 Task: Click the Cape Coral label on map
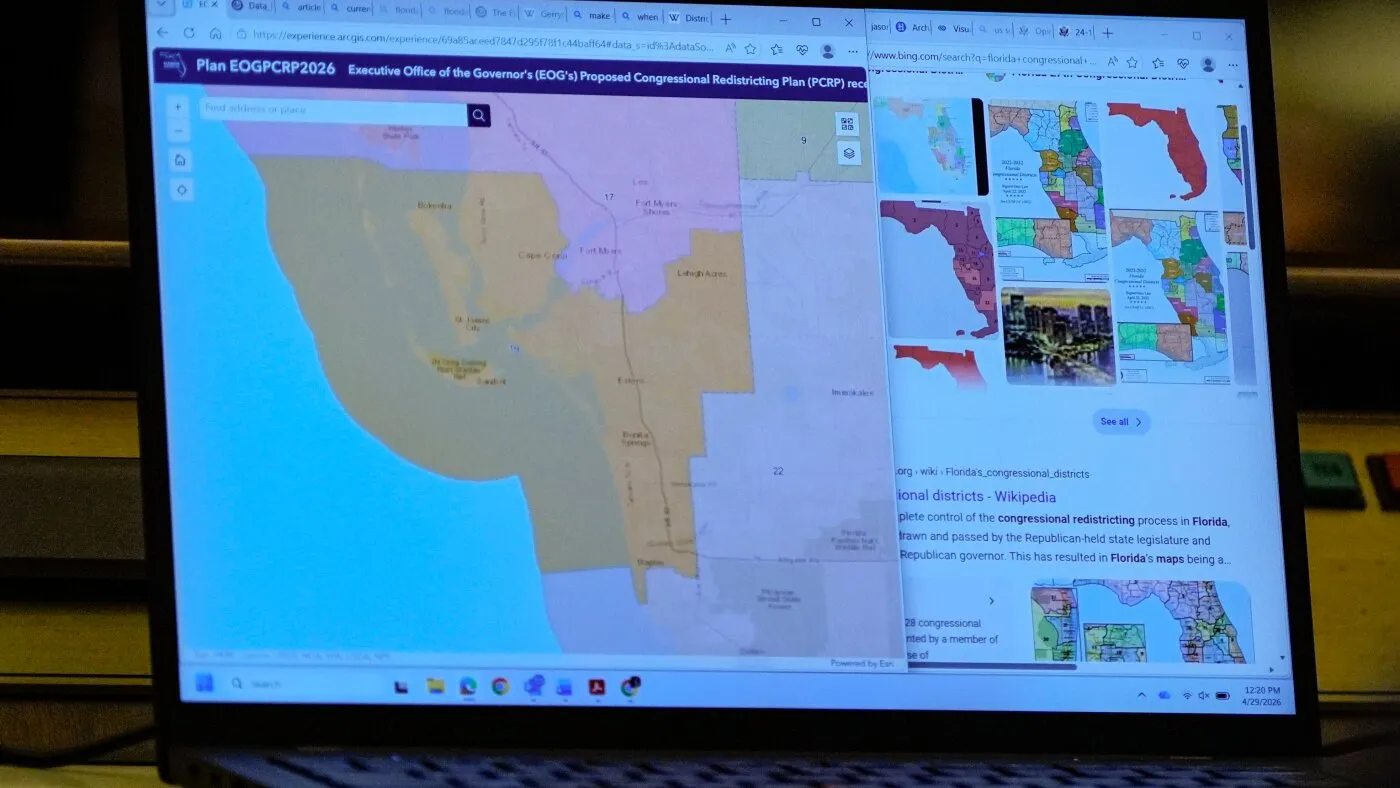(542, 256)
